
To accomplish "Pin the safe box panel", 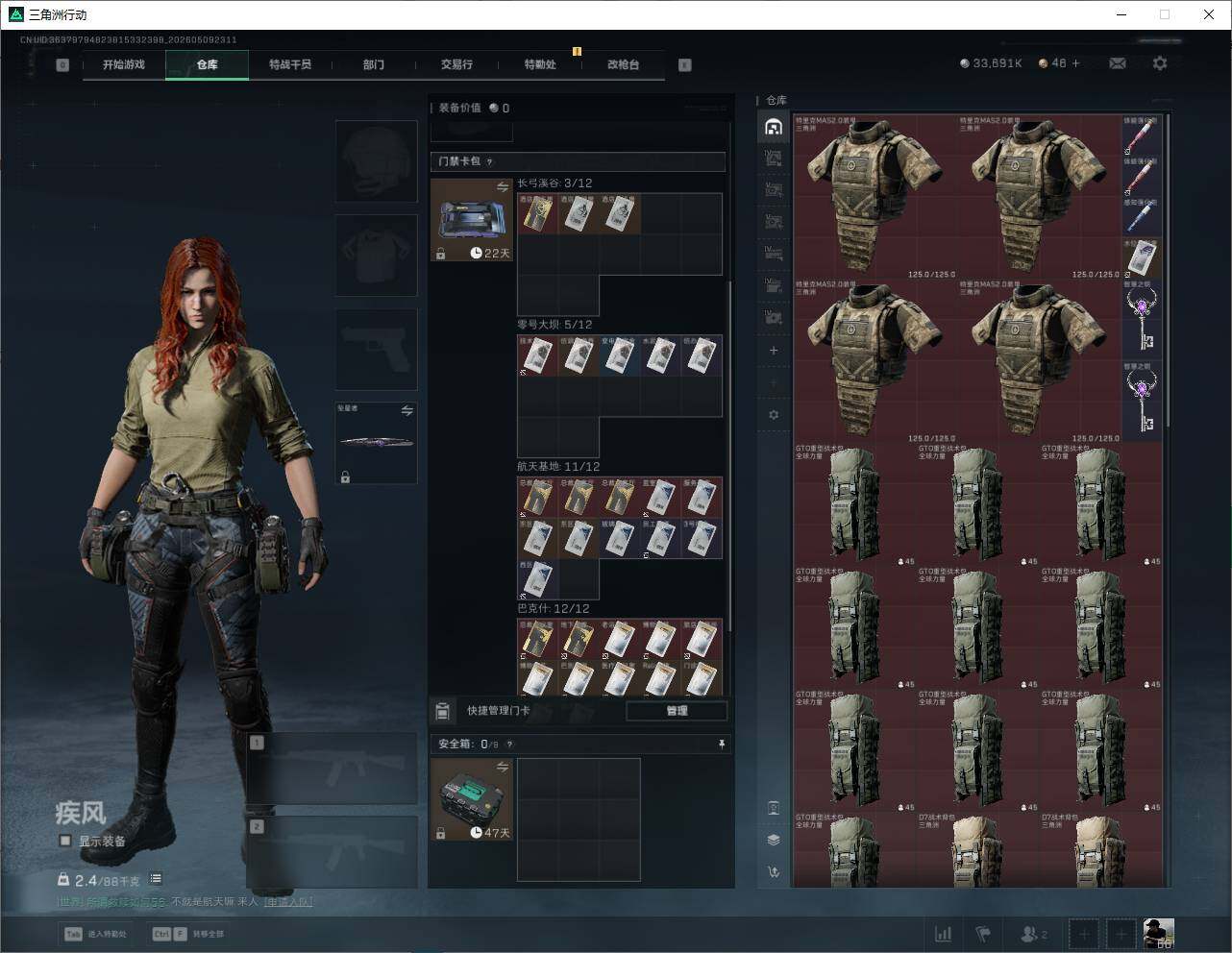I will (x=721, y=744).
